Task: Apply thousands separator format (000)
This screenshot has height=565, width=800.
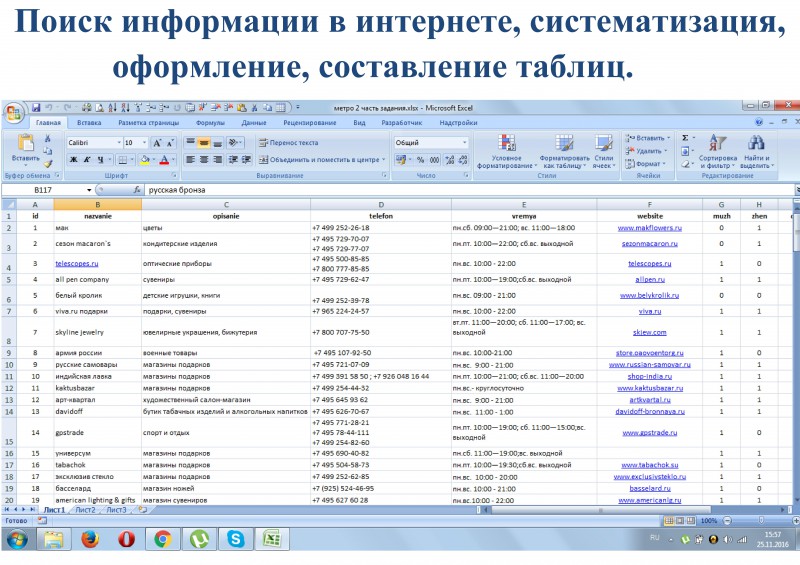Action: click(434, 160)
